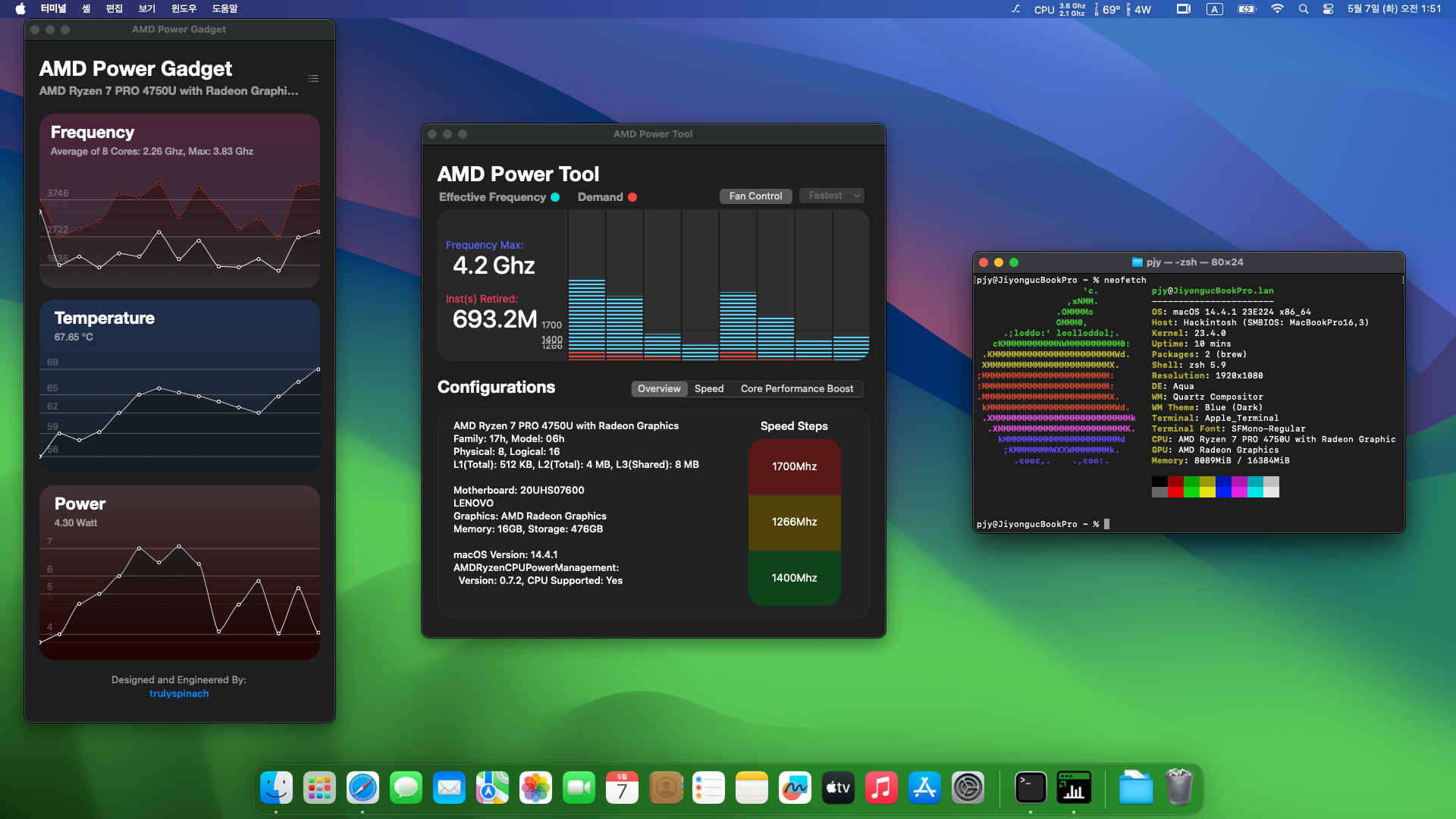Screen dimensions: 1456x819
Task: Open App Store from the dock
Action: tap(924, 788)
